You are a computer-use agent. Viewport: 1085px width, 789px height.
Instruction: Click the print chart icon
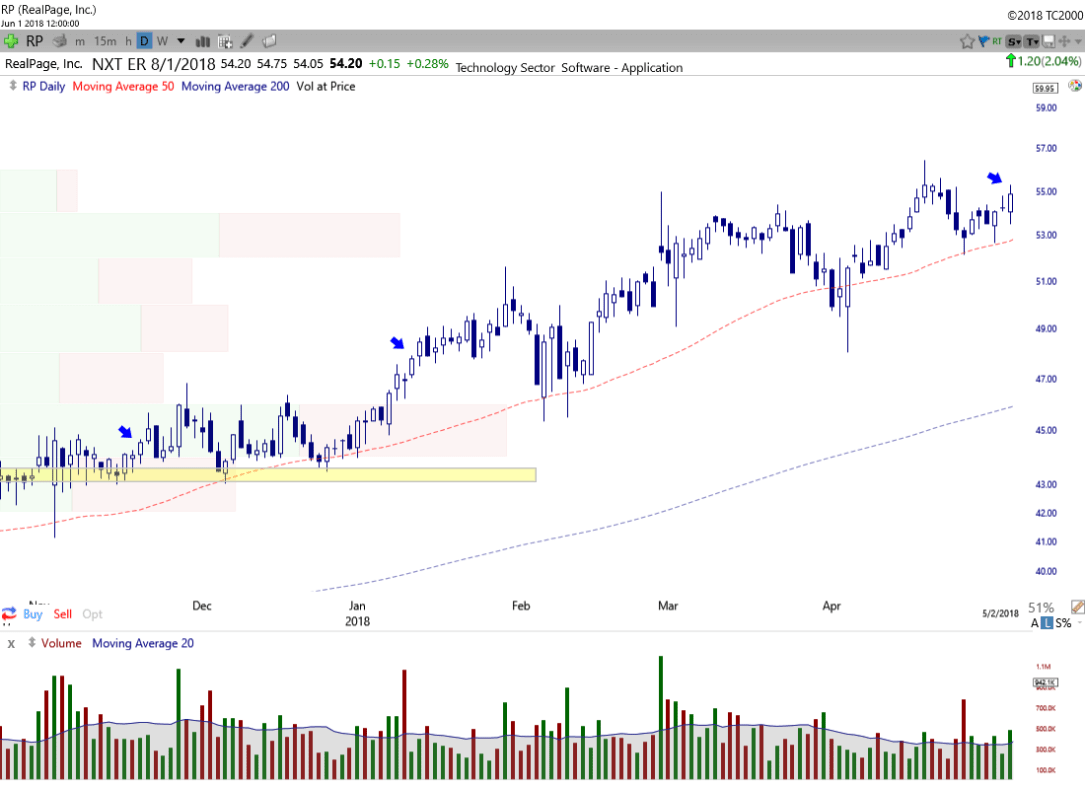[x=60, y=41]
